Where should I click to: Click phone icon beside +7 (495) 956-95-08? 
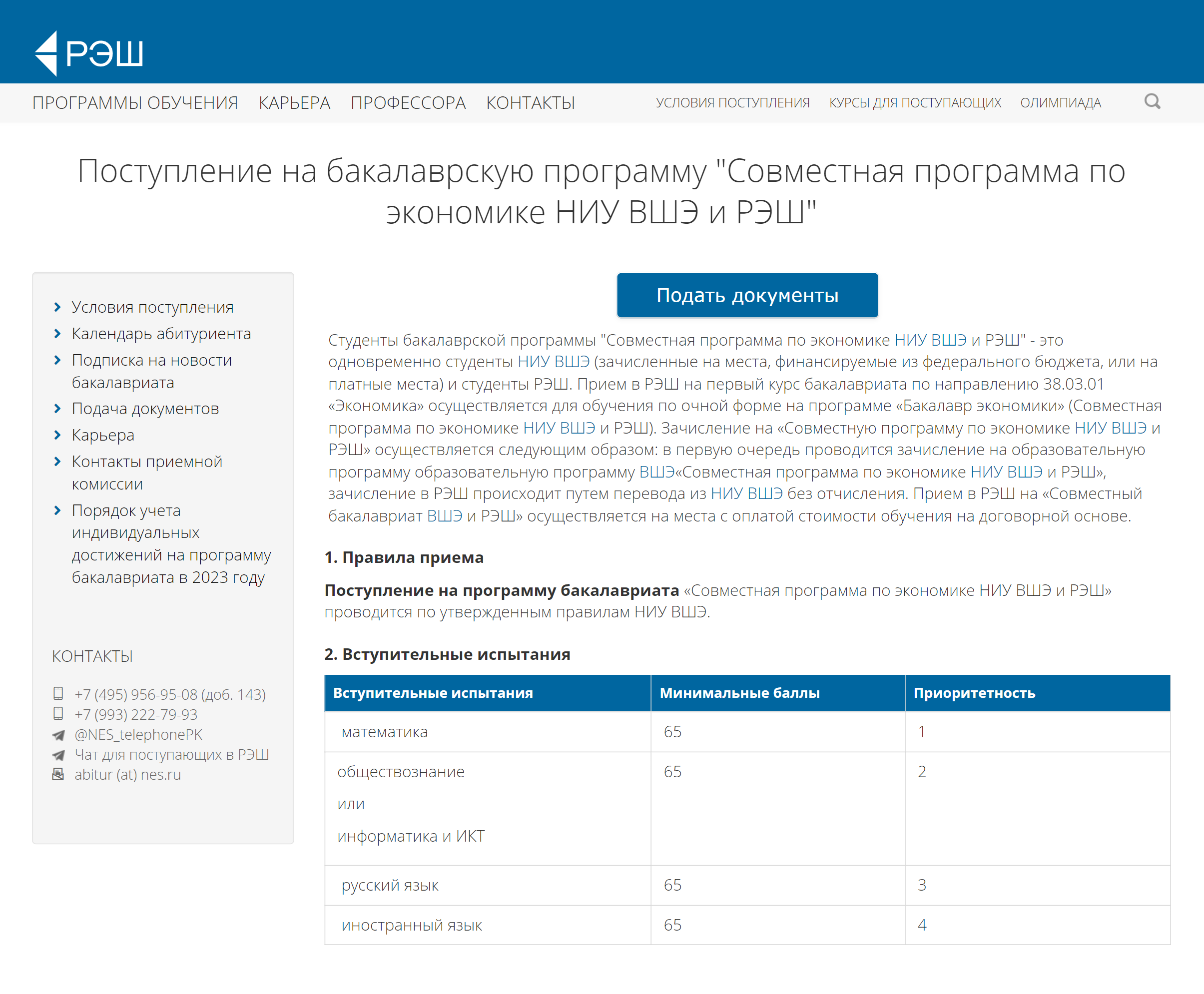[58, 693]
